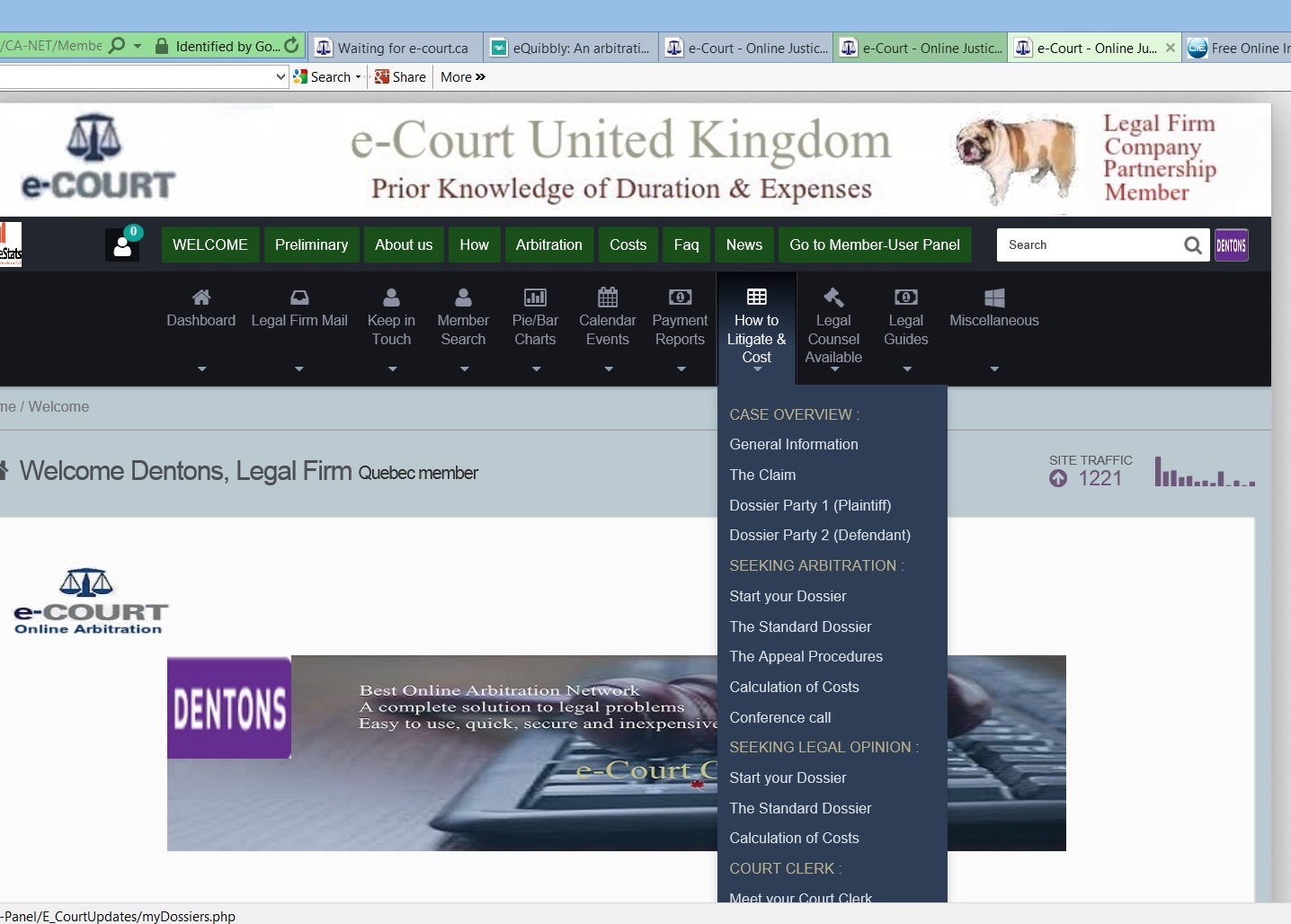
Task: Select General Information from the menu
Action: [794, 444]
